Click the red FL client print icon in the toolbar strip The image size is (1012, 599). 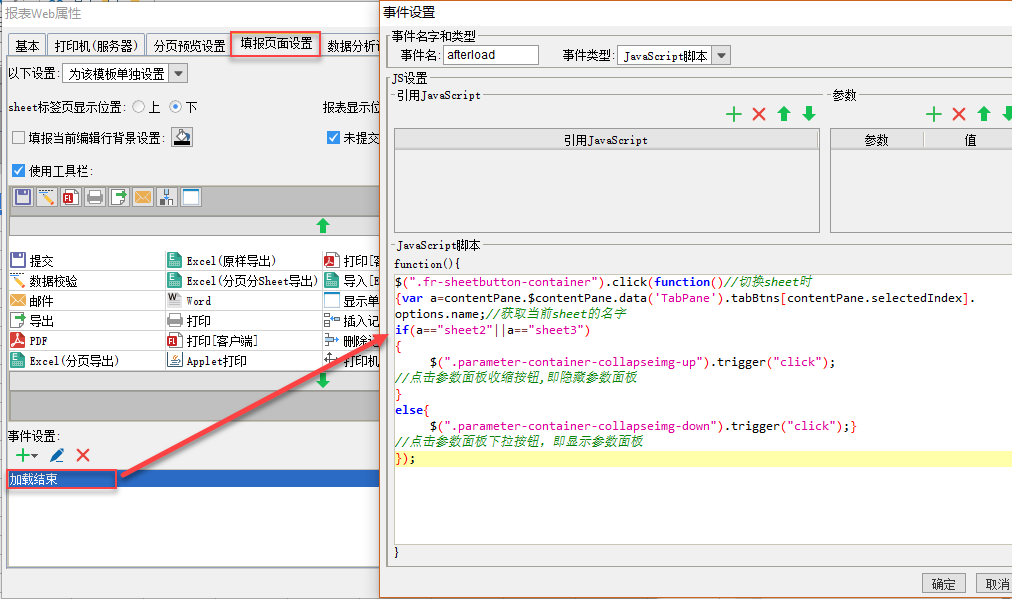70,197
